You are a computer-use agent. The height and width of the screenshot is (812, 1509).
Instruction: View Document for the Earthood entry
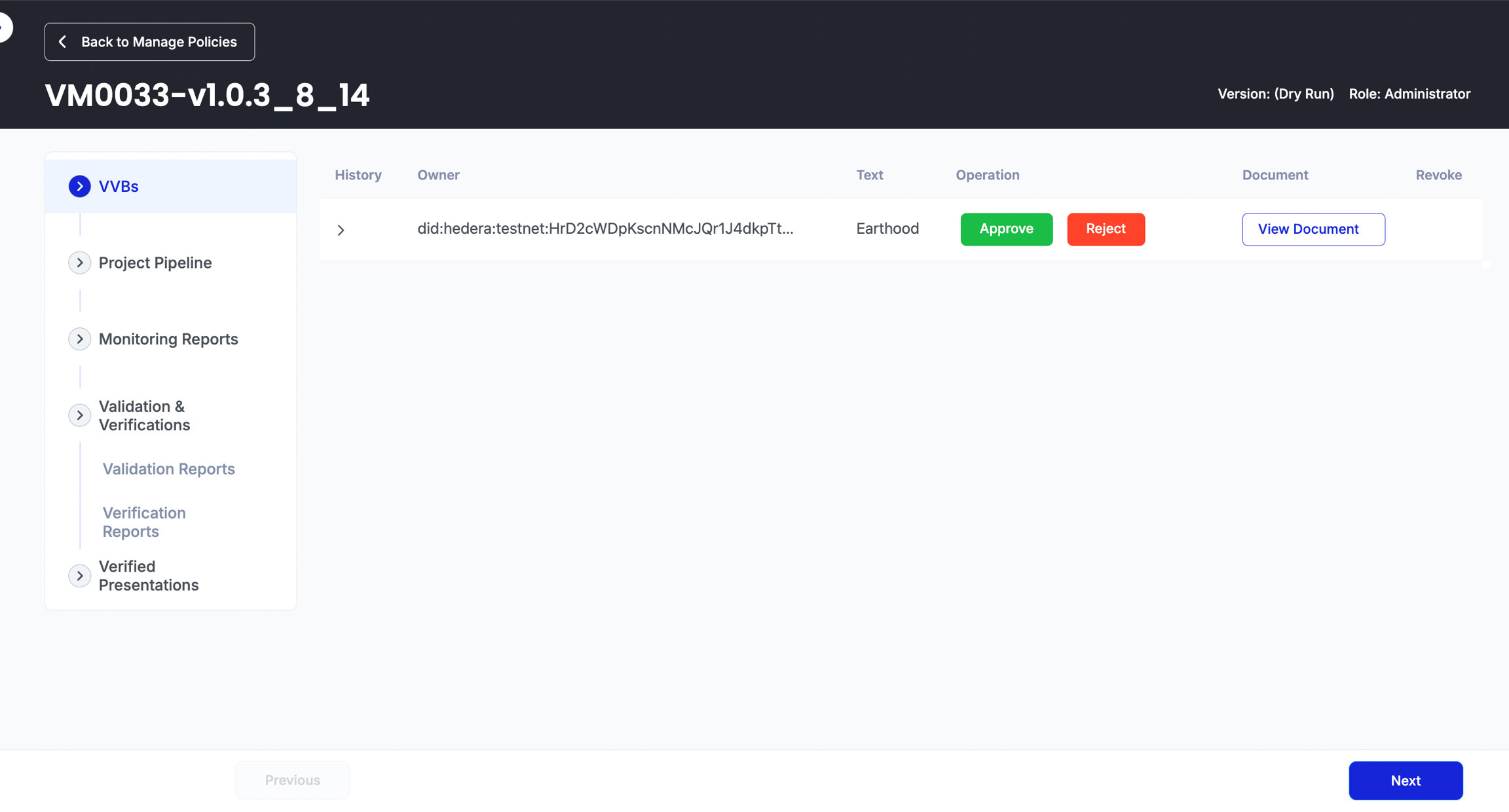click(x=1313, y=229)
